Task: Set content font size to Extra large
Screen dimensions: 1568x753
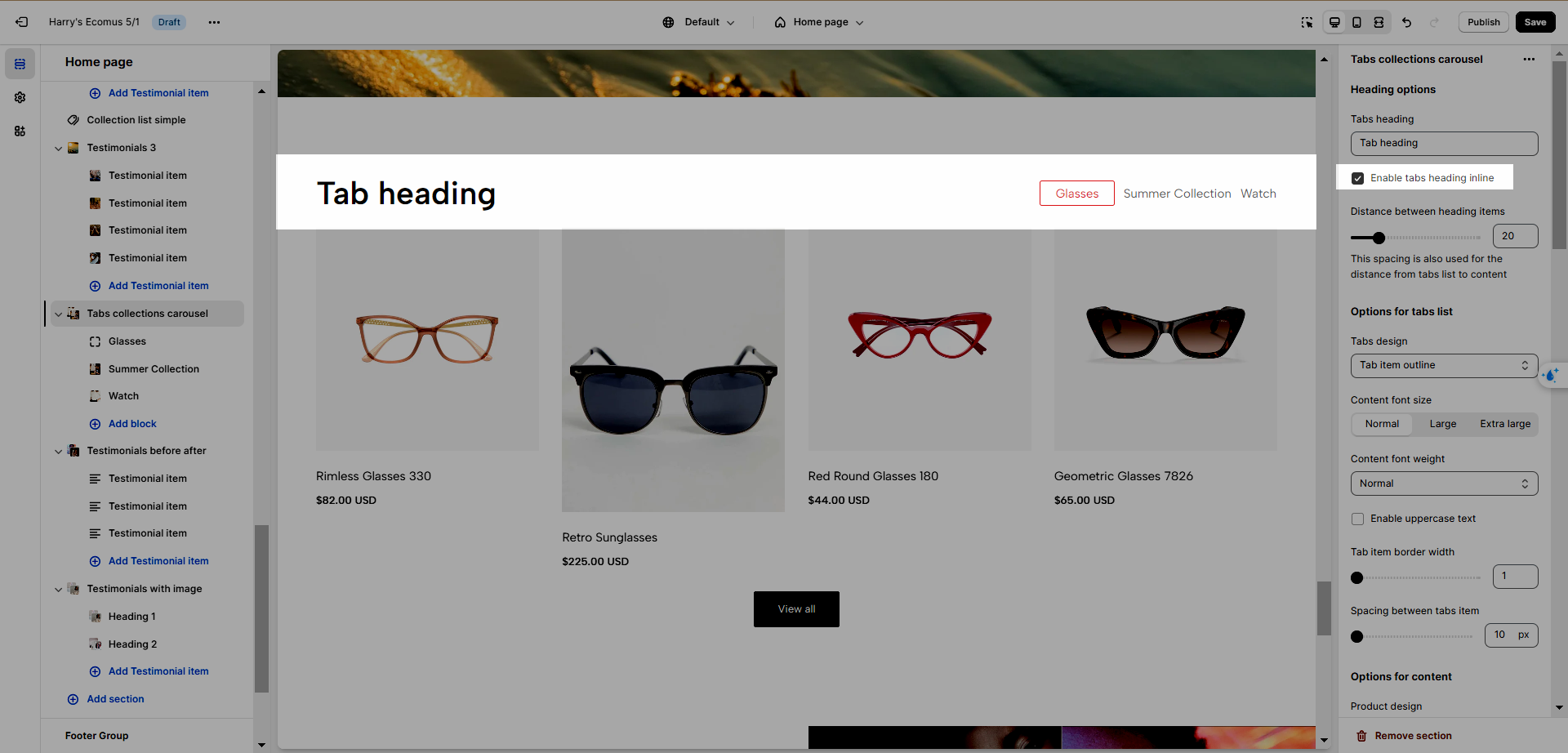Action: pos(1505,424)
